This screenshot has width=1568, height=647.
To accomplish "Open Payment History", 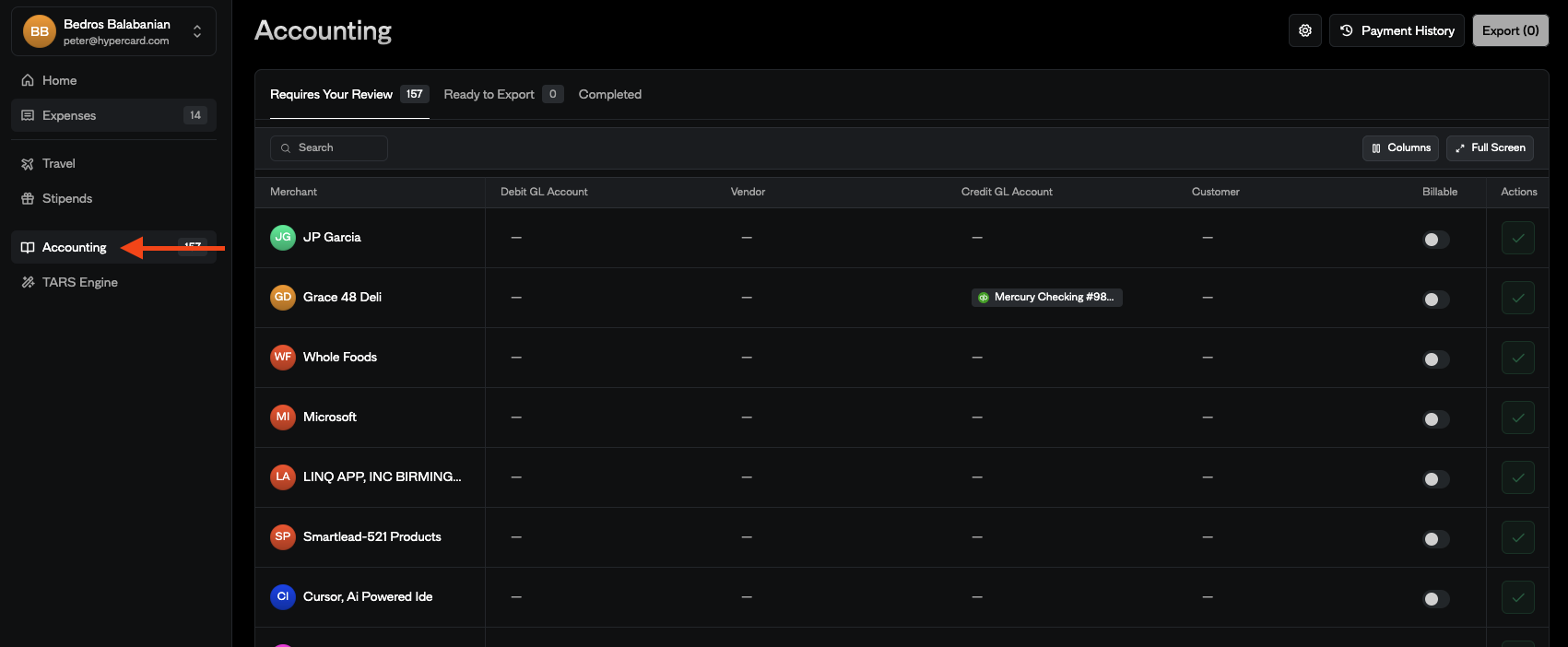I will [1397, 30].
